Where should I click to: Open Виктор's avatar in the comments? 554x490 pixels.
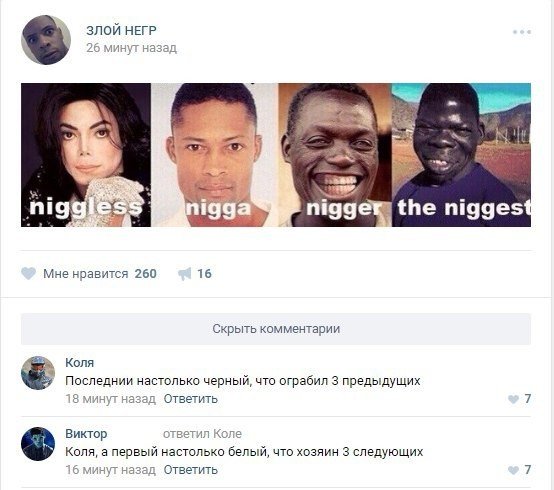(x=38, y=444)
